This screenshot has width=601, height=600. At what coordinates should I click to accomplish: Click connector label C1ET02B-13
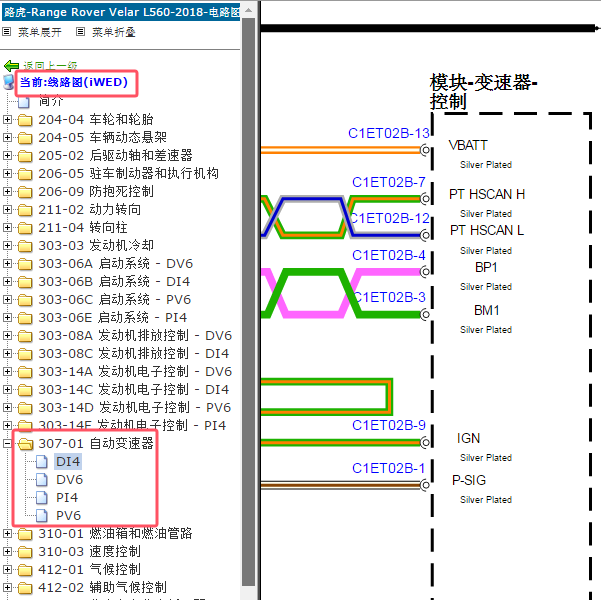[x=389, y=133]
